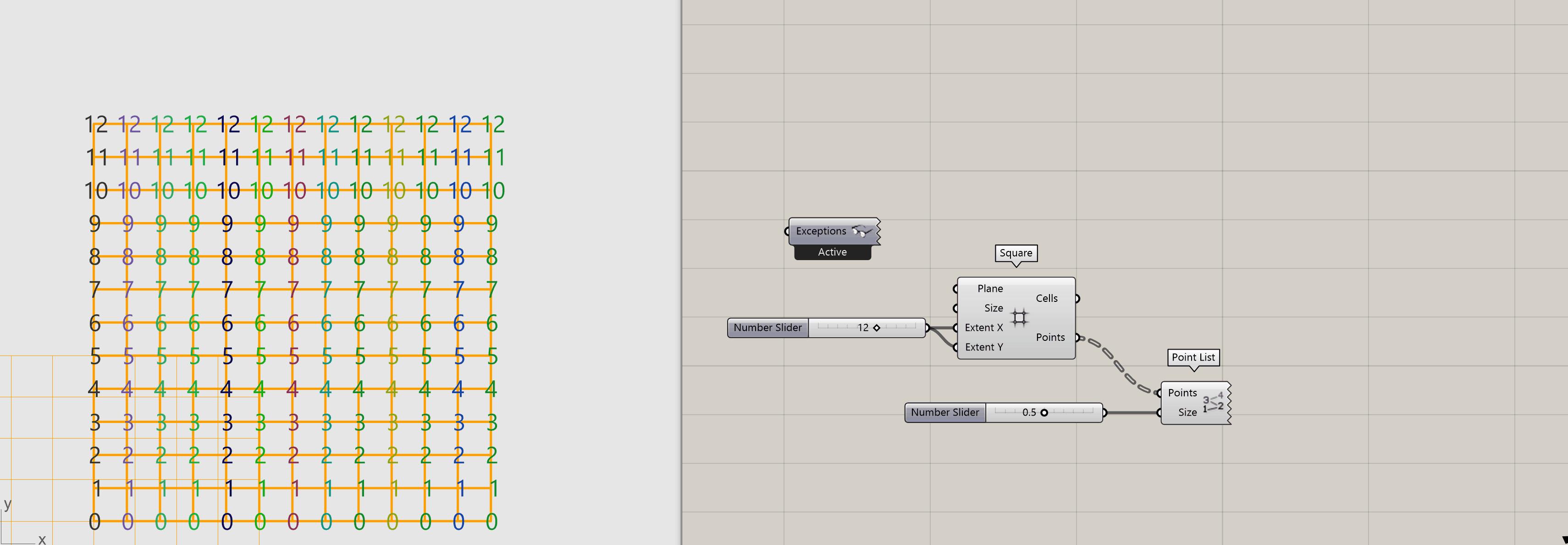Image resolution: width=1568 pixels, height=545 pixels.
Task: Click the Exceptions component input grip
Action: click(x=787, y=231)
